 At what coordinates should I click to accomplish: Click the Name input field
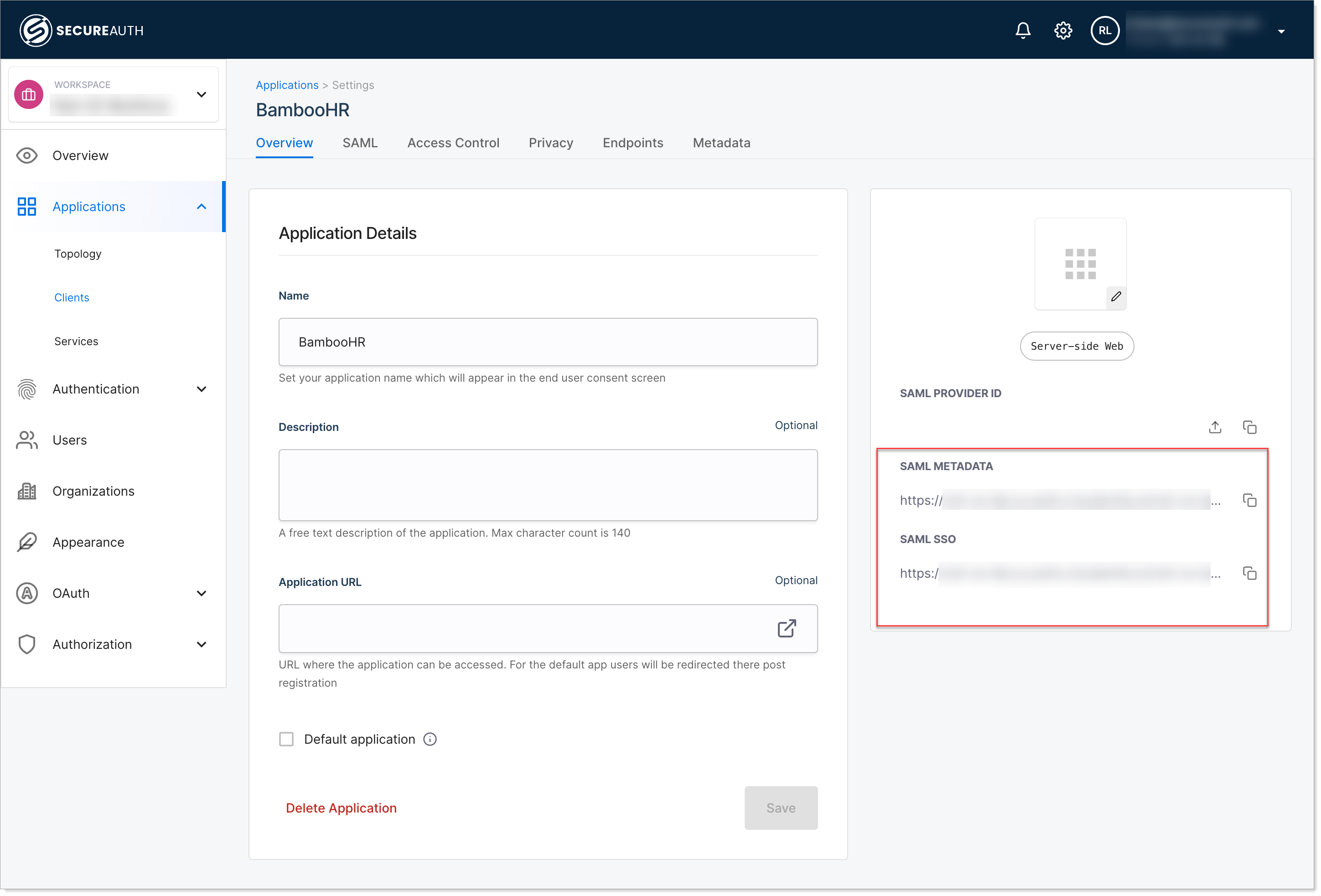click(x=548, y=342)
